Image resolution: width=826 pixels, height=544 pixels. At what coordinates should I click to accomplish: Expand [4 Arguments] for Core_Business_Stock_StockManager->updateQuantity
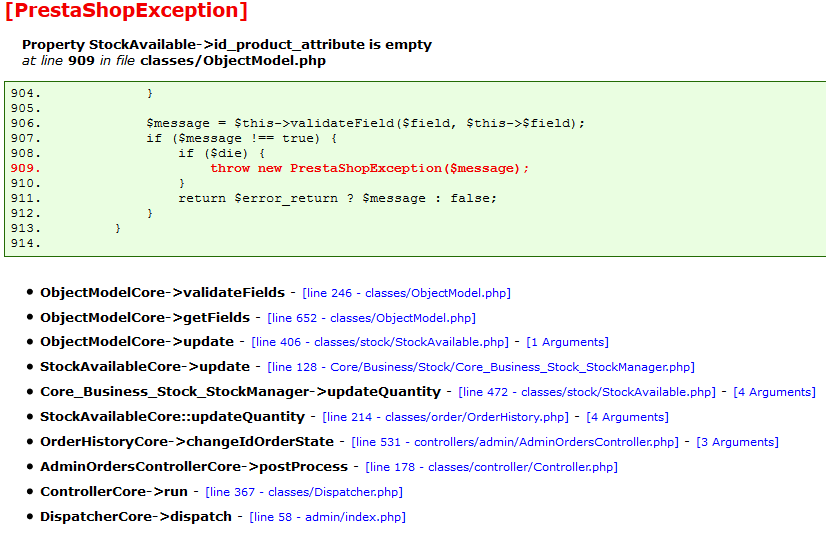point(774,392)
